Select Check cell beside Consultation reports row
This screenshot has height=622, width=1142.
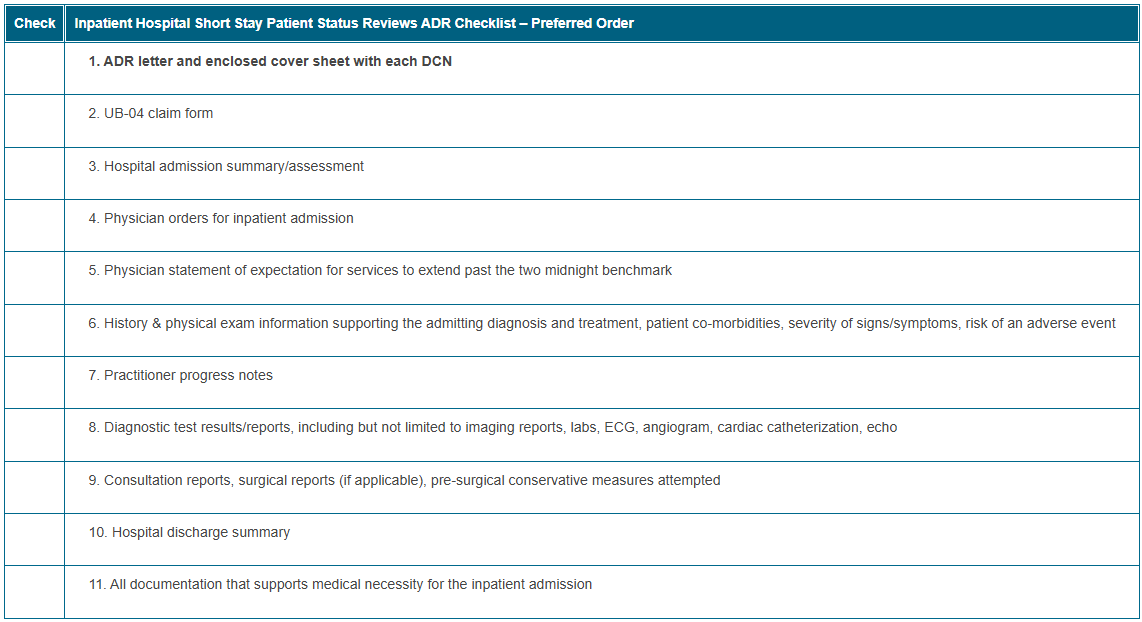tap(34, 487)
